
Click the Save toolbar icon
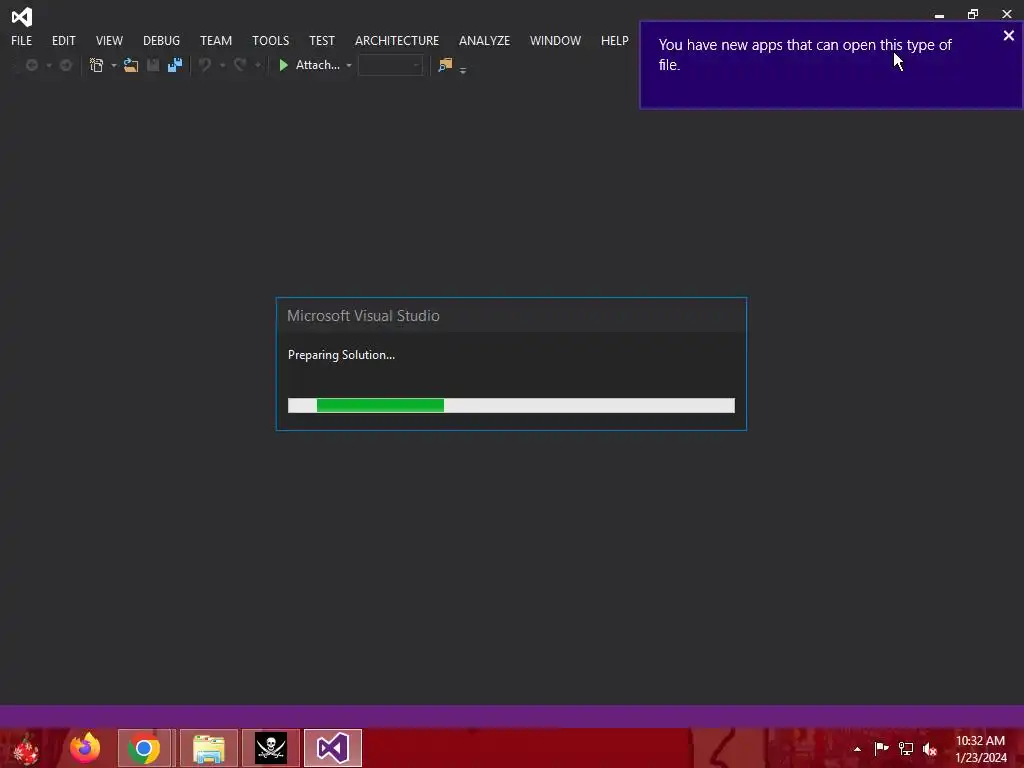[153, 65]
